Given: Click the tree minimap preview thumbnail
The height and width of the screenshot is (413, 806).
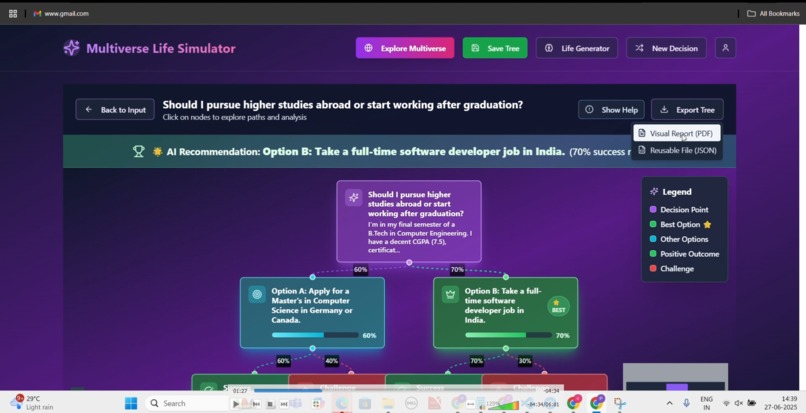Looking at the screenshot, I should pos(675,377).
